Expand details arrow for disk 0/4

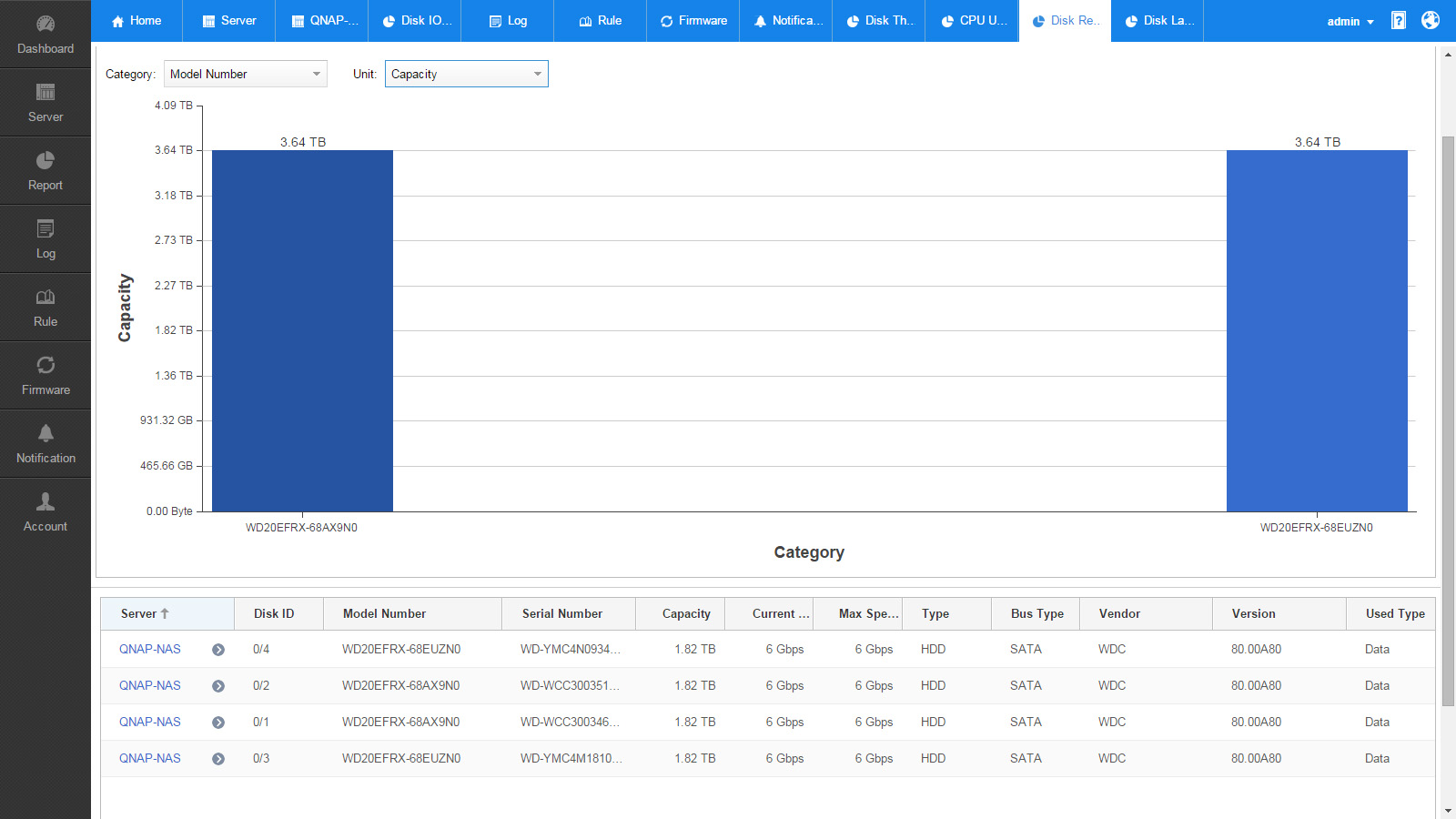coord(218,650)
